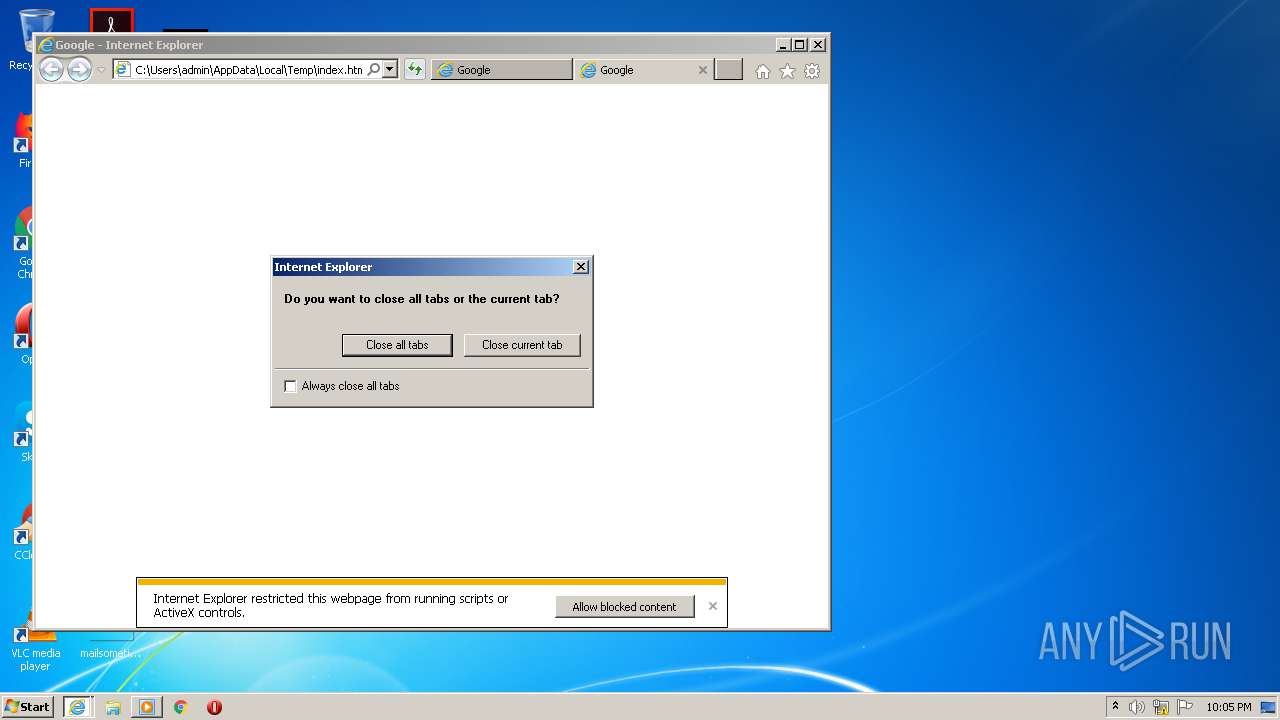Open recent pages dropdown arrow

pos(101,70)
